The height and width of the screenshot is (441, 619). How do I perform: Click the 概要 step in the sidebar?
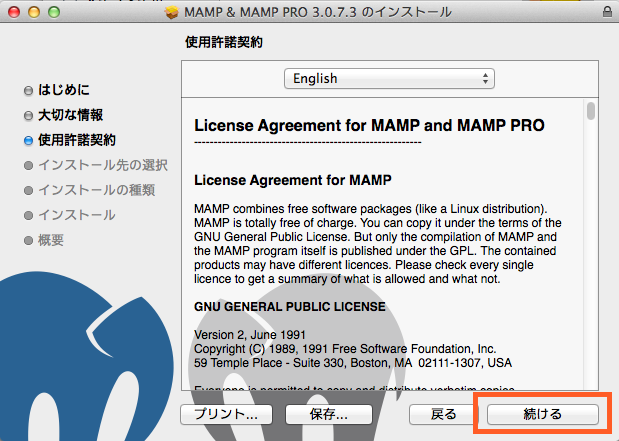[x=51, y=240]
